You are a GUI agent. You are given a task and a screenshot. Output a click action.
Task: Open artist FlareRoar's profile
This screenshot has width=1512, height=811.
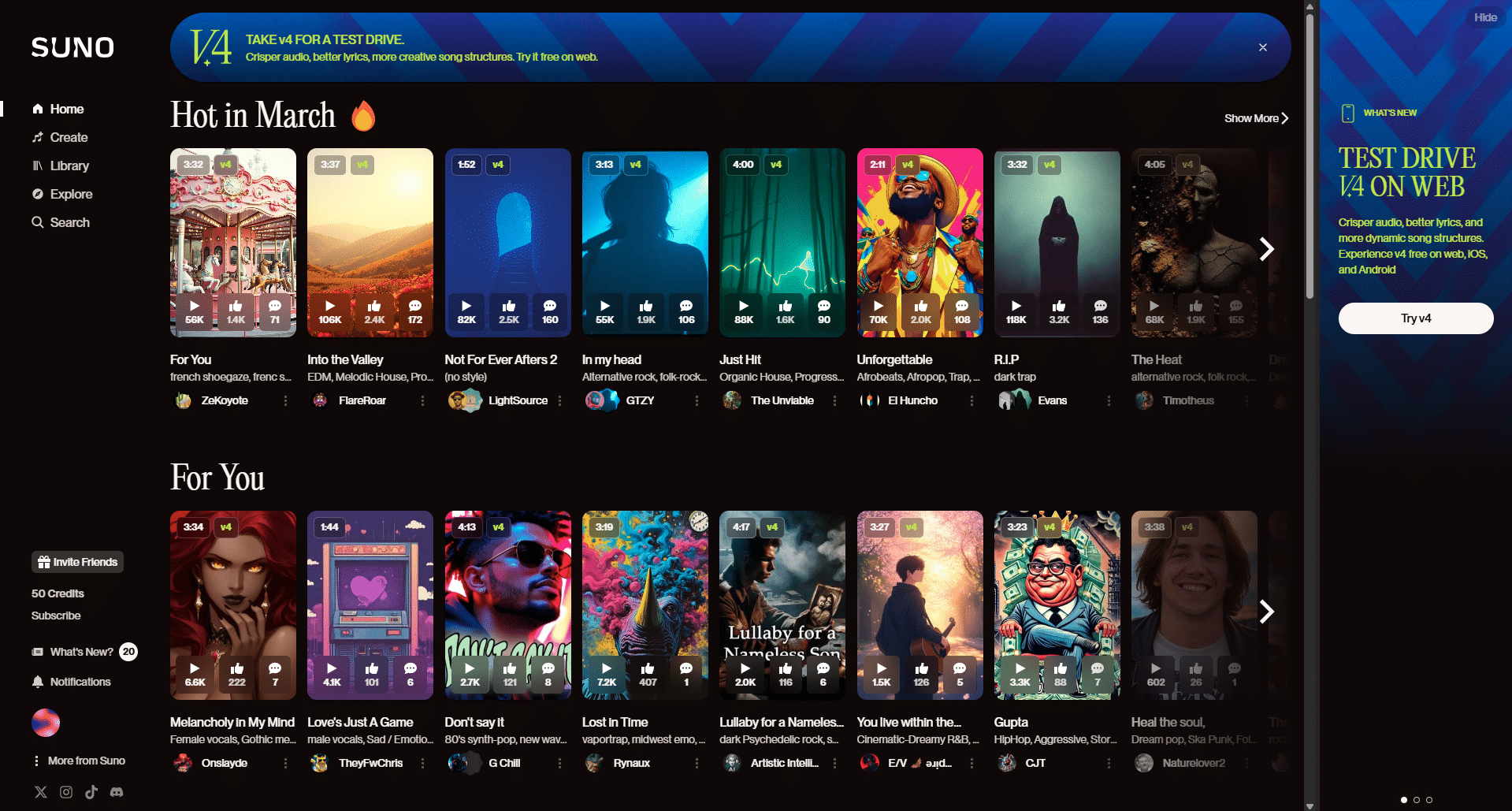[x=362, y=400]
